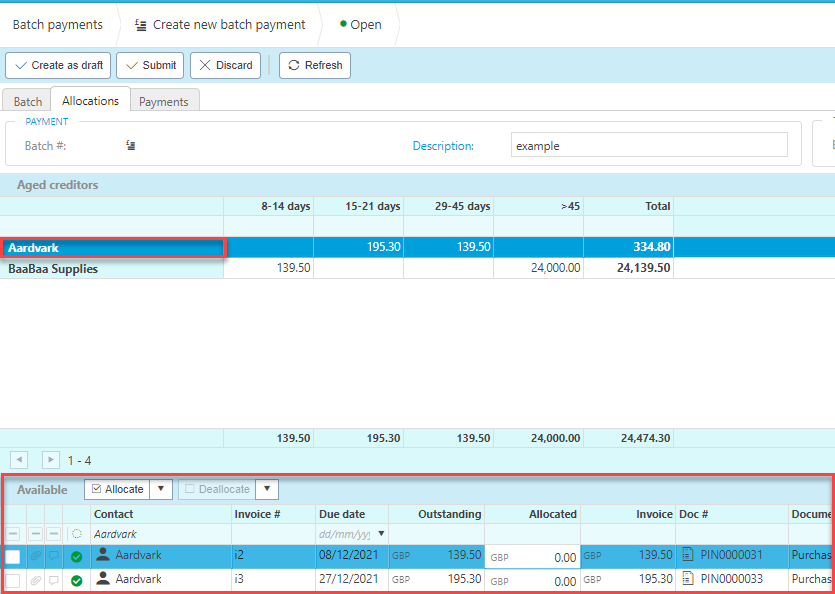Screen dimensions: 835x594
Task: Click the green status check in the i2 row
Action: click(76, 556)
